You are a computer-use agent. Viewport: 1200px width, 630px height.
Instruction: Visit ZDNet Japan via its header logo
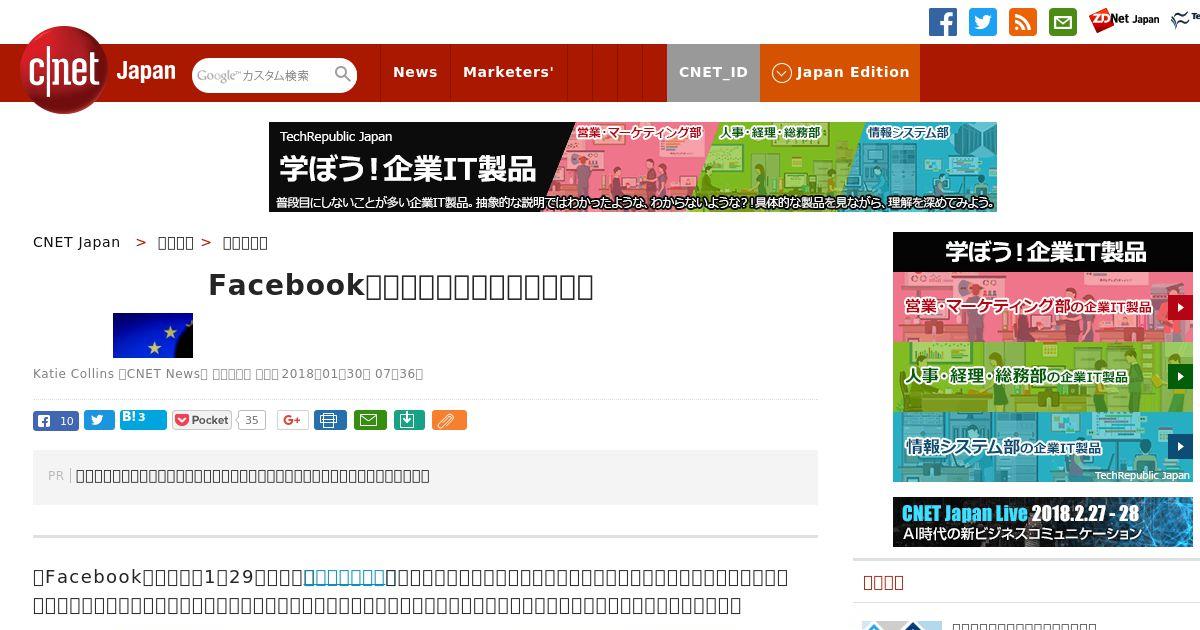click(1124, 19)
